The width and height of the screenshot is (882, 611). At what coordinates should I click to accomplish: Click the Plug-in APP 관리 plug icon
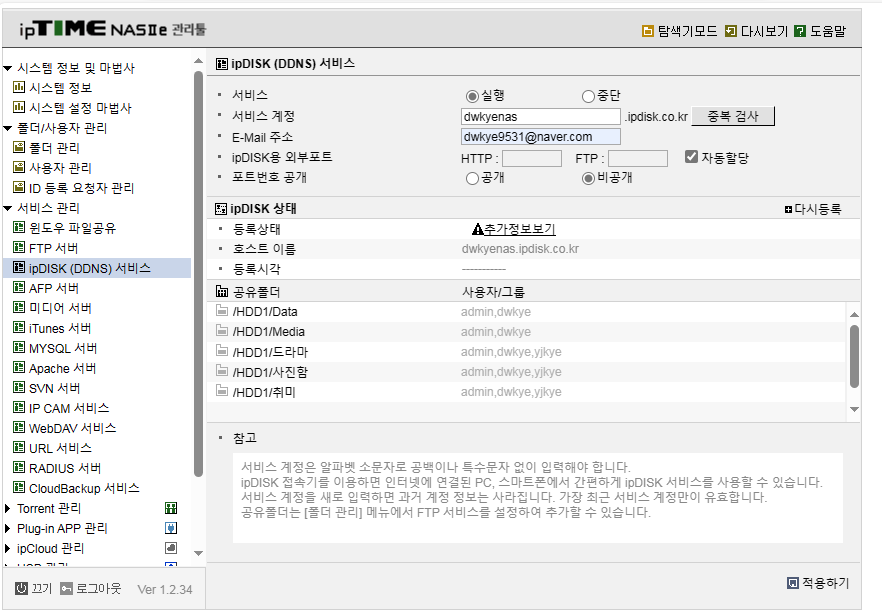[171, 528]
